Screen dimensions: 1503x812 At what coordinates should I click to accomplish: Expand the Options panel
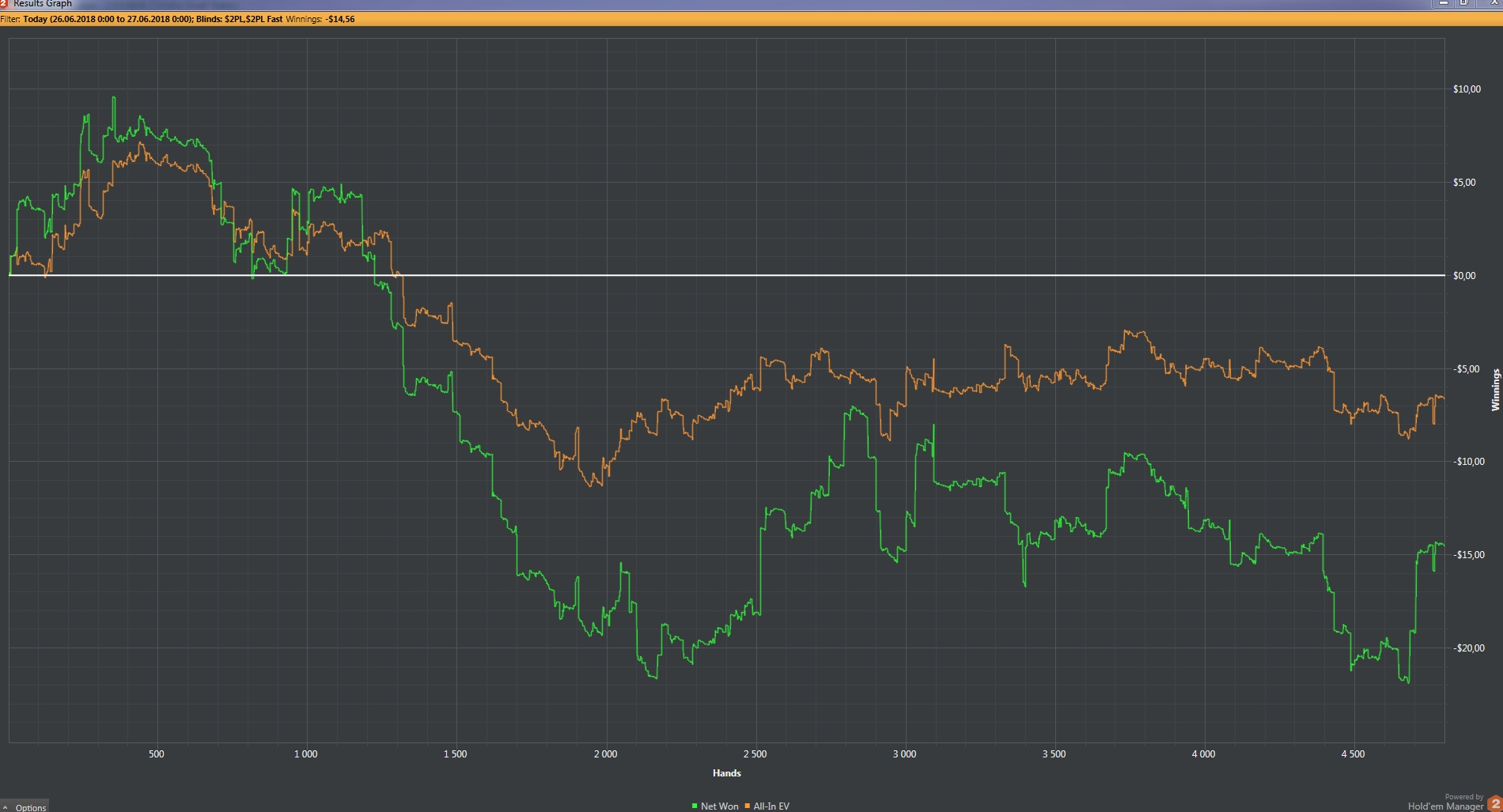click(x=25, y=806)
